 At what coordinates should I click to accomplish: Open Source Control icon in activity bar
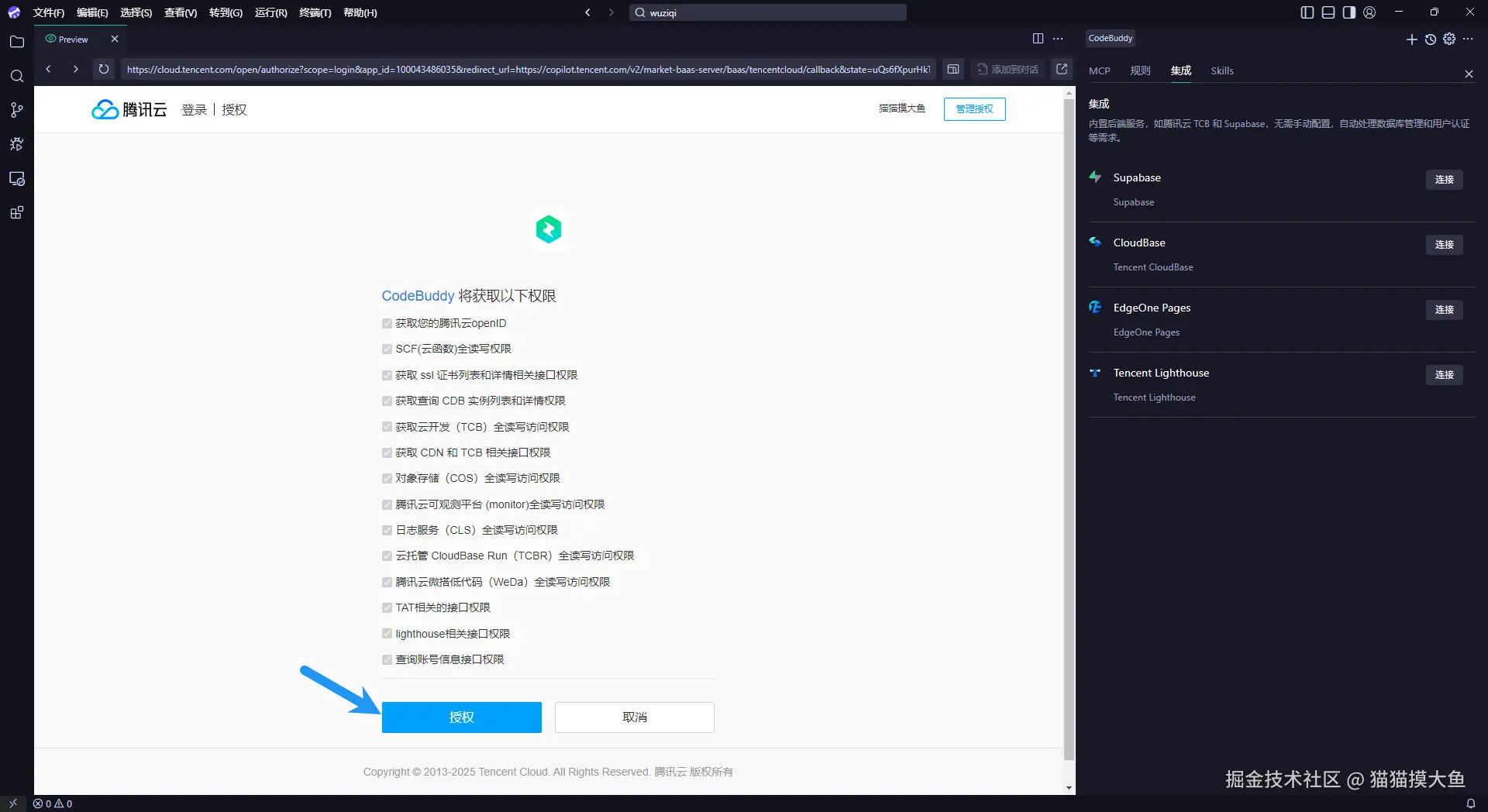pos(16,110)
